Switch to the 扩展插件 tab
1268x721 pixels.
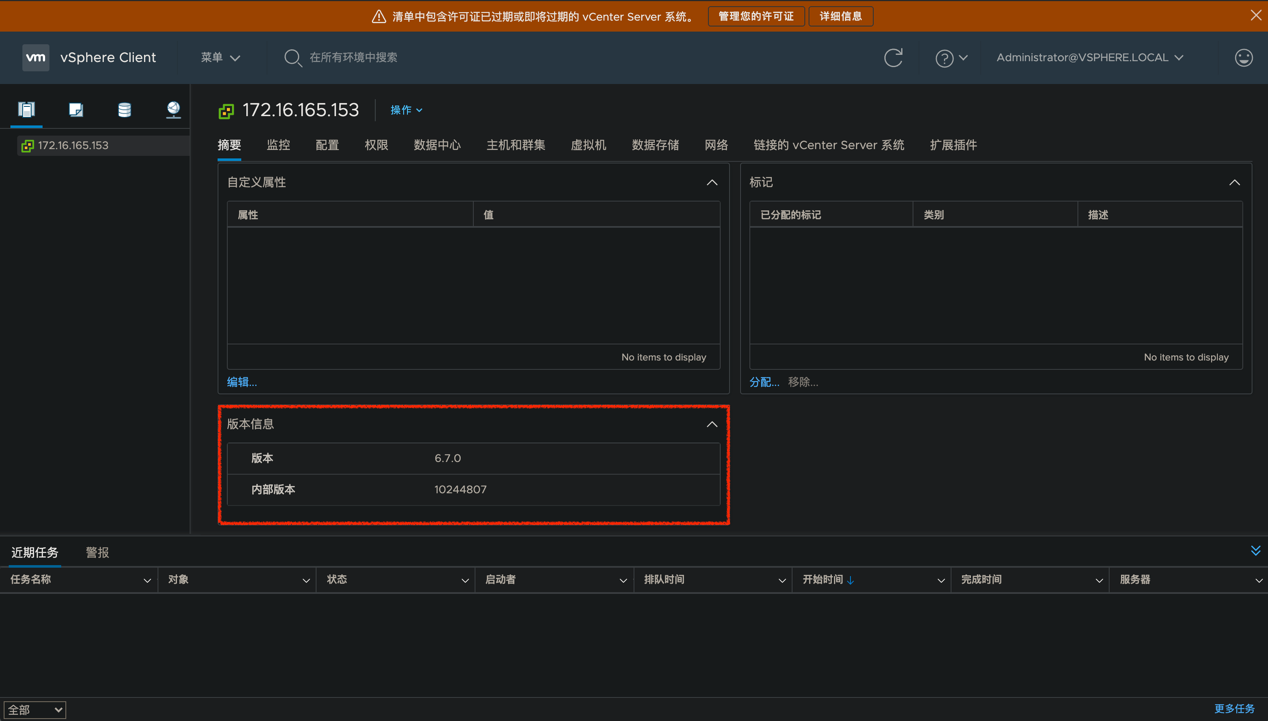[x=953, y=145]
